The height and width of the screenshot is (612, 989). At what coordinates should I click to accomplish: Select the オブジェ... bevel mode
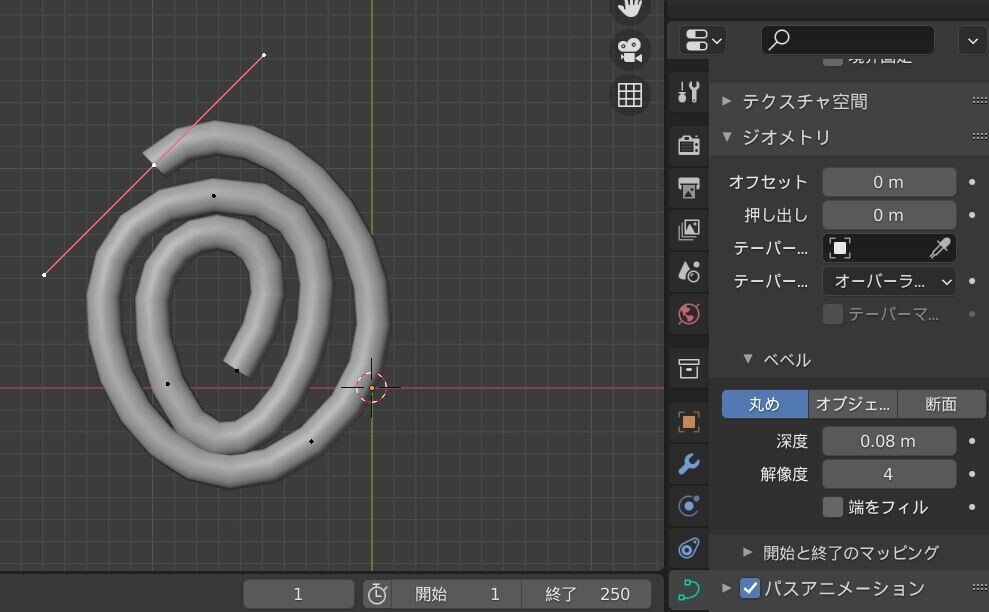pyautogui.click(x=853, y=404)
